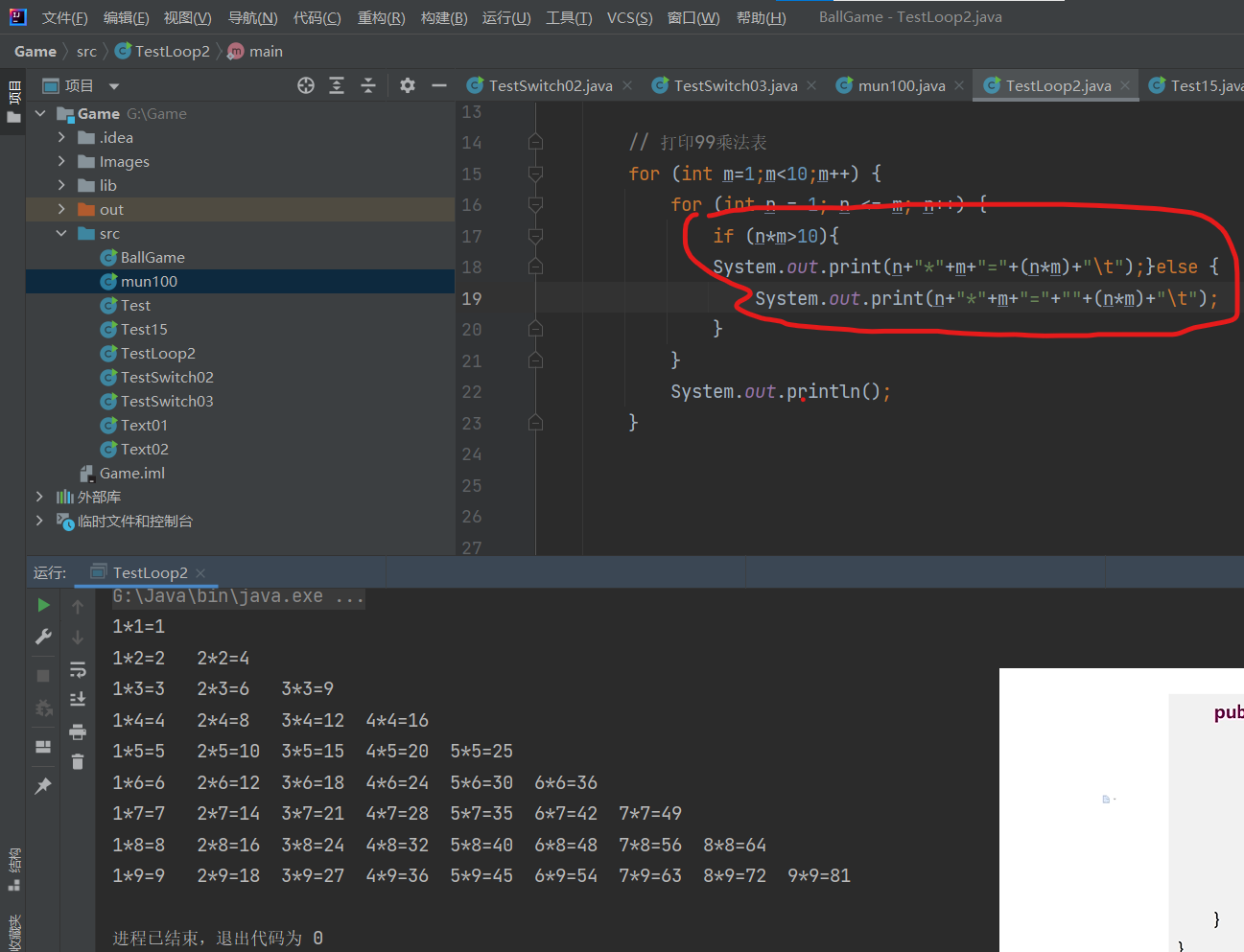Screen dimensions: 1244x952
Task: Open the 窗口(W) Window menu
Action: [x=693, y=17]
